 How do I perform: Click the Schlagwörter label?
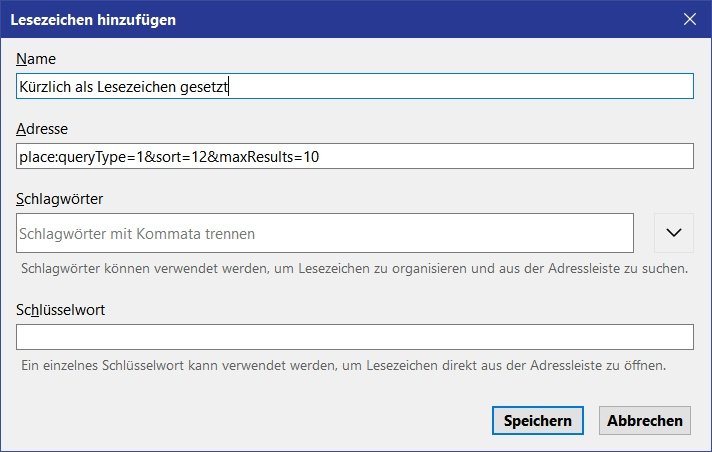[x=60, y=197]
